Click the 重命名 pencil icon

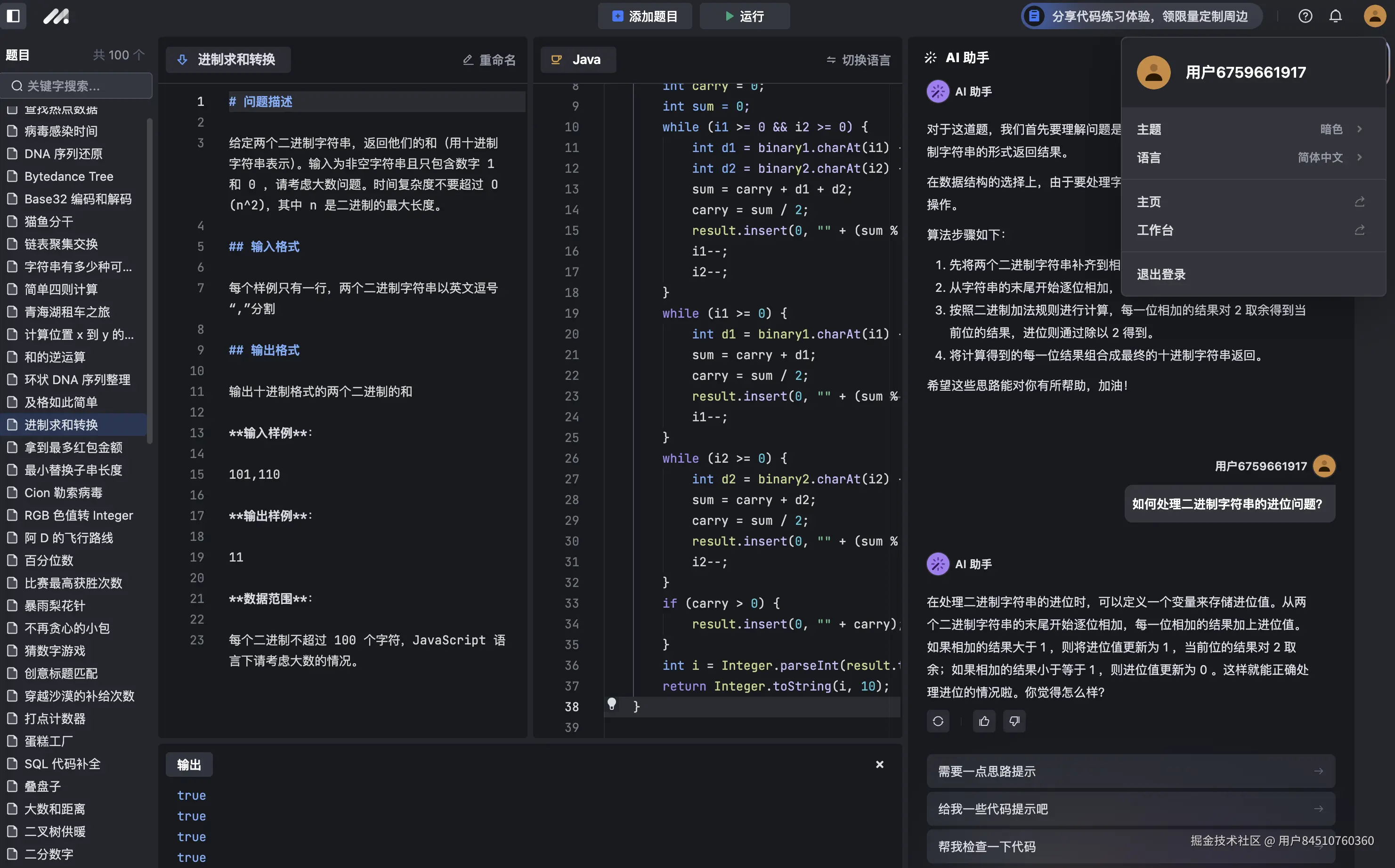coord(468,60)
